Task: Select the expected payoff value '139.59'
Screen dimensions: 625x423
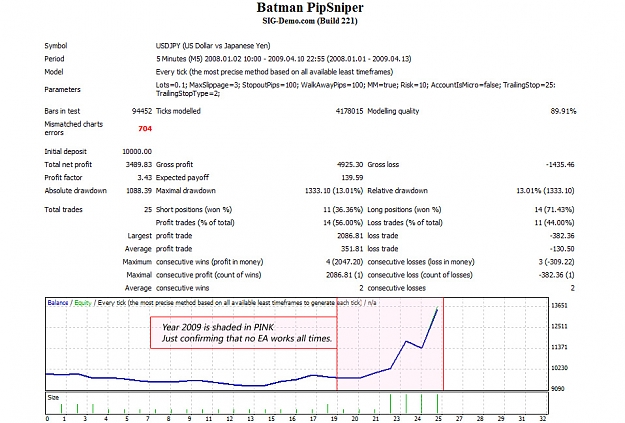Action: pyautogui.click(x=352, y=178)
